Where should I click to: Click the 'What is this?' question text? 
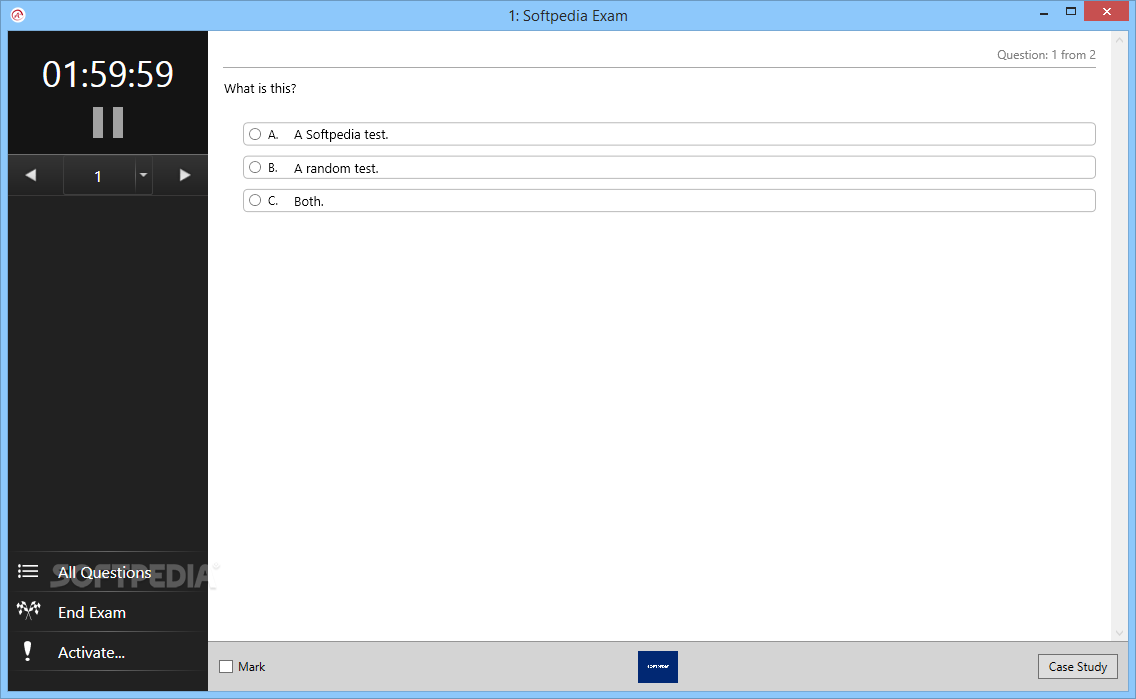(260, 88)
